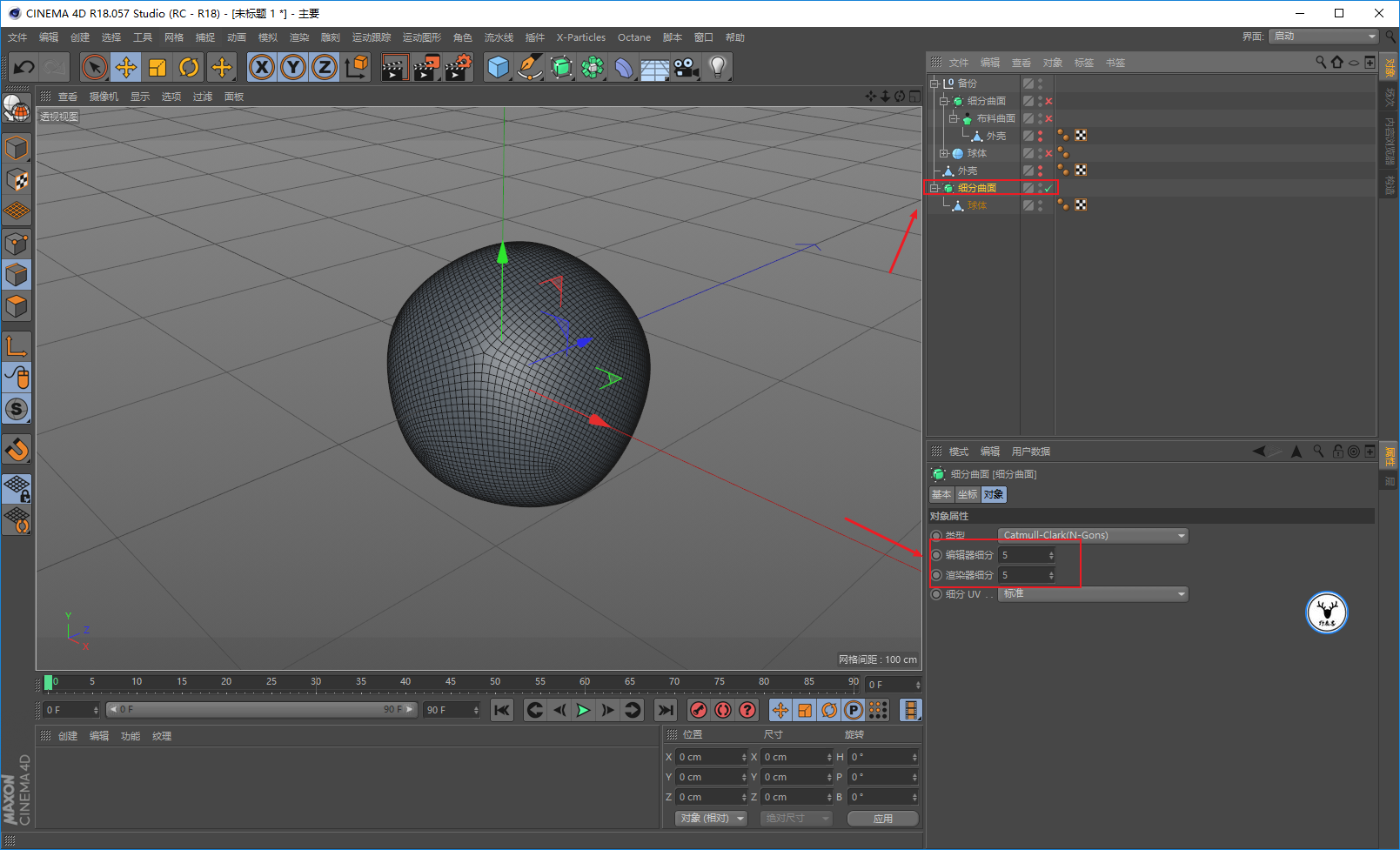
Task: Toggle visibility dots of first 外壳 row
Action: point(1040,136)
